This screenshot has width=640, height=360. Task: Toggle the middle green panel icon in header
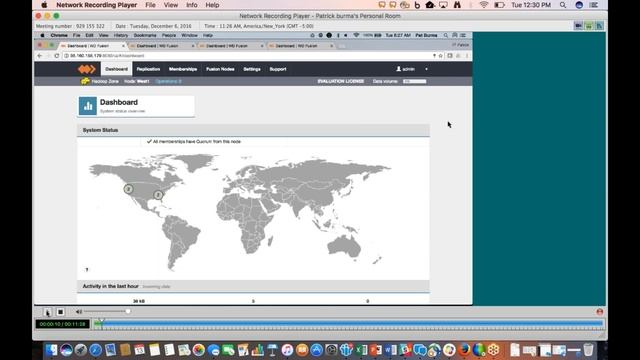[589, 26]
